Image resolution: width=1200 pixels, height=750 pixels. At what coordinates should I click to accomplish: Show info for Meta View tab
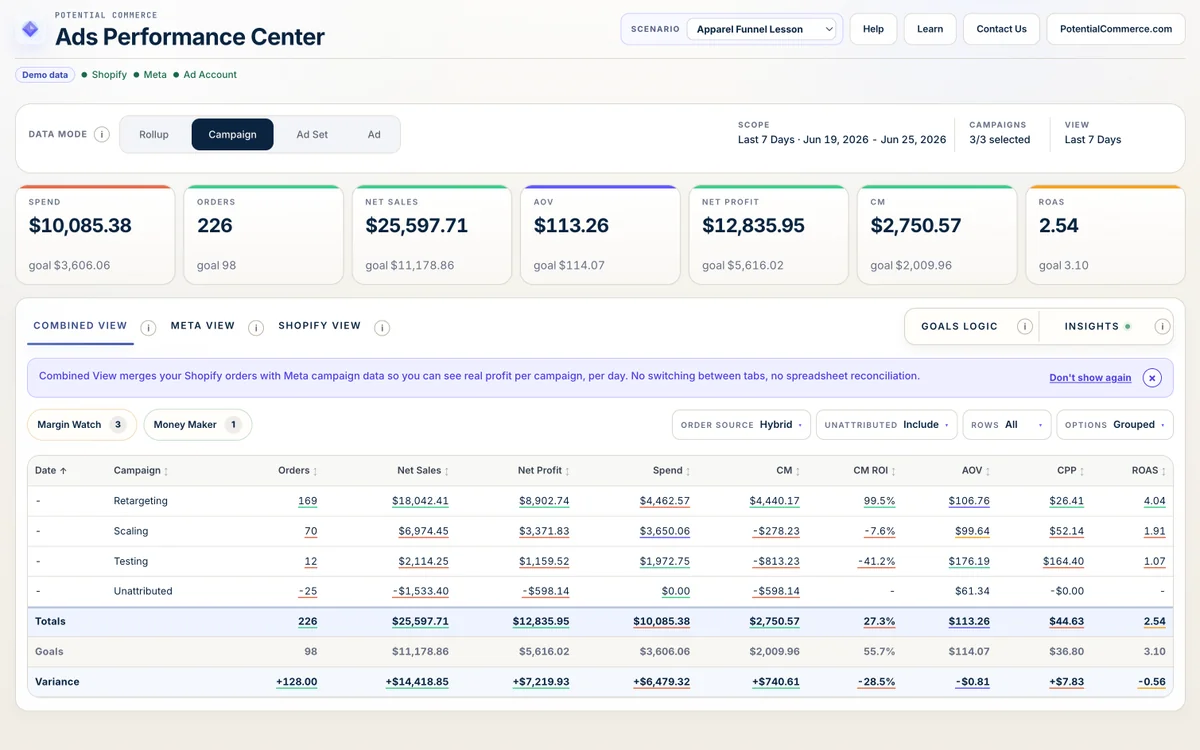click(x=256, y=327)
